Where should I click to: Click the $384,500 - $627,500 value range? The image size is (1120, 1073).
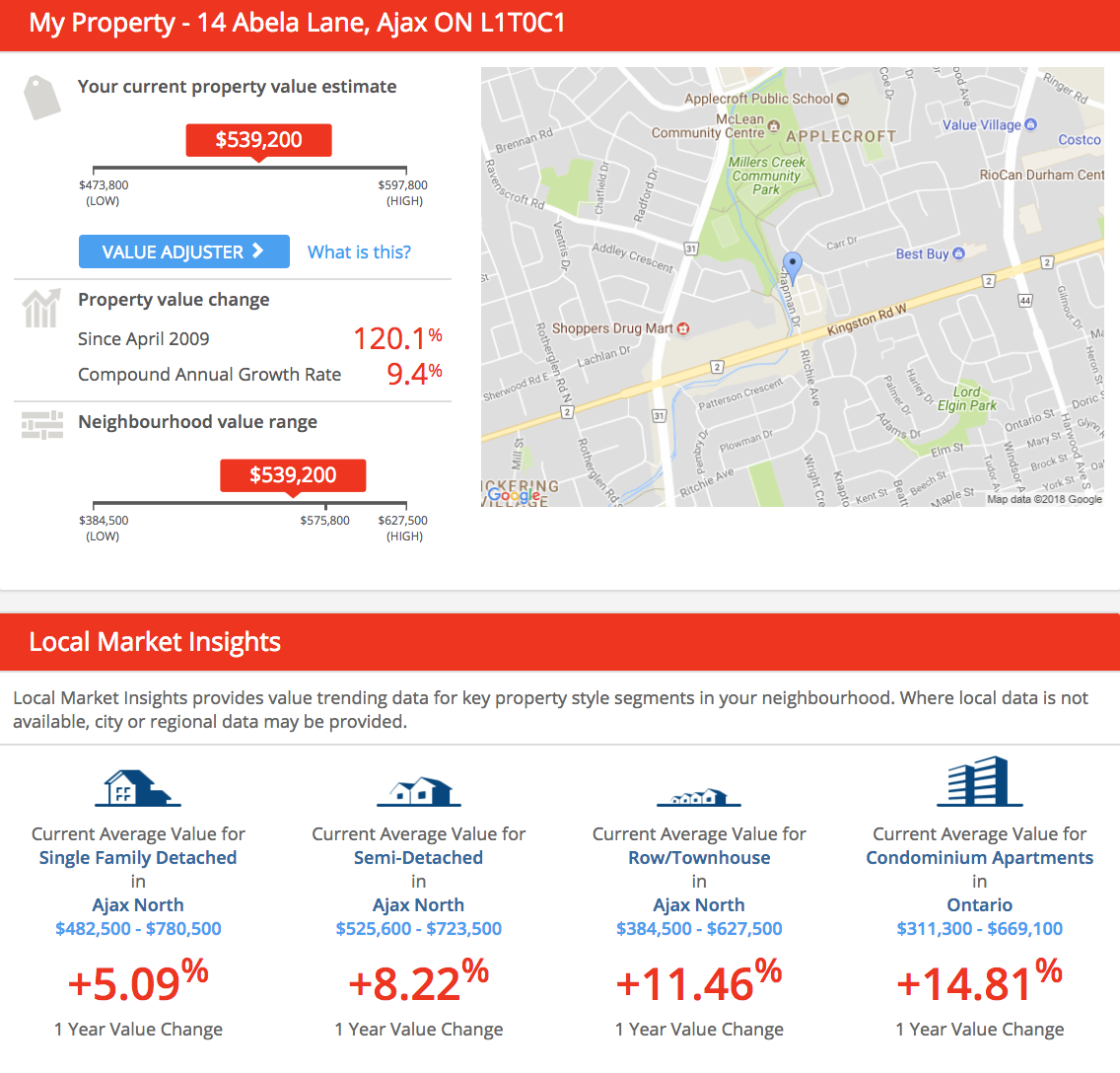point(699,929)
